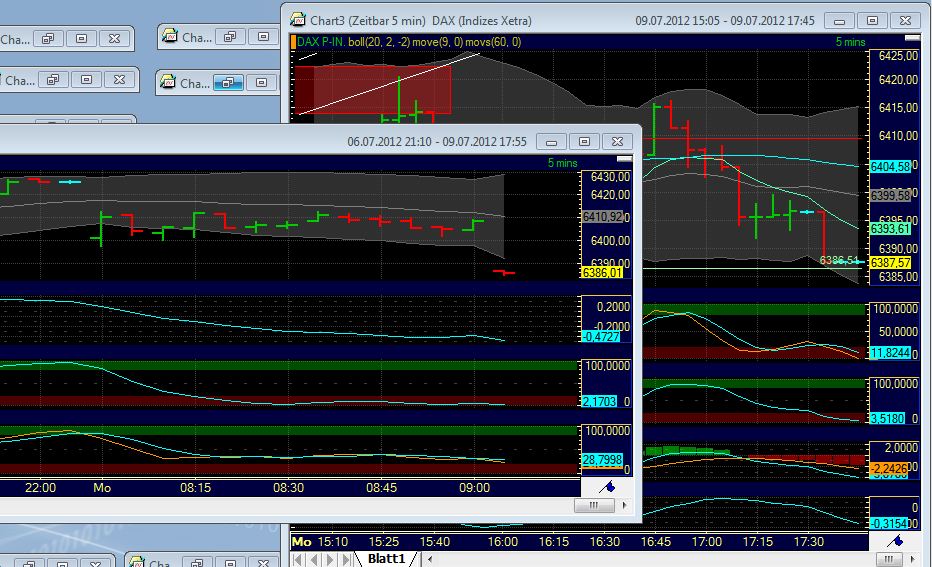This screenshot has width=932, height=567.
Task: Click front chart horizontal scrollbar thumb
Action: [594, 505]
